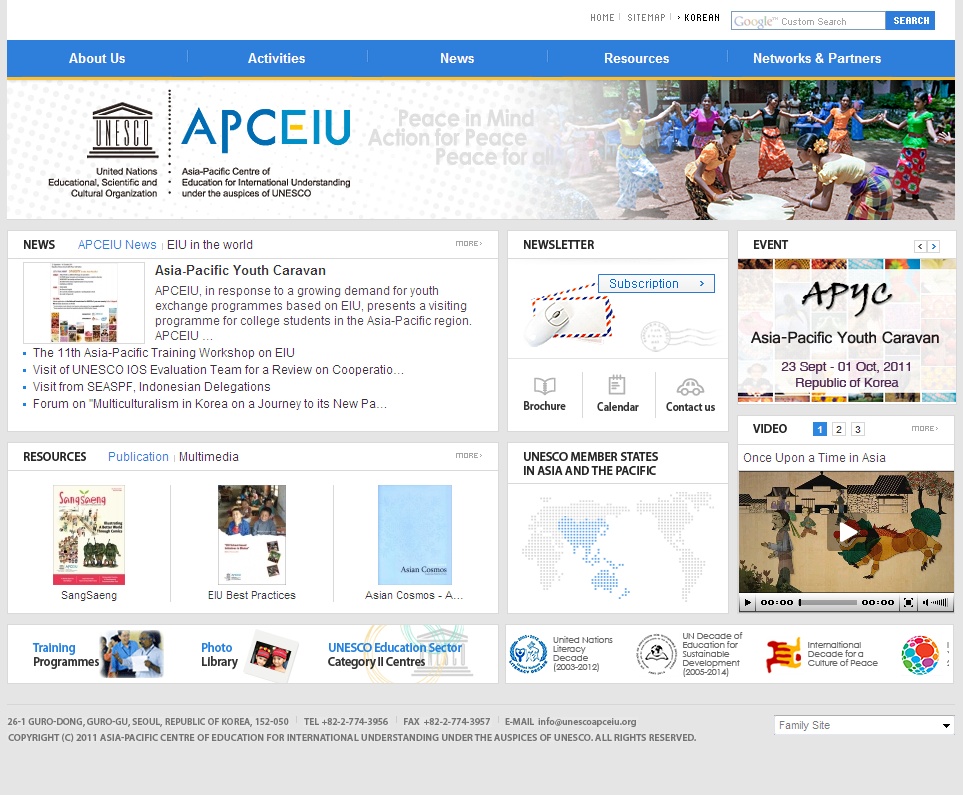Click the Youth Caravan news thumbnail
The image size is (963, 795).
(84, 303)
